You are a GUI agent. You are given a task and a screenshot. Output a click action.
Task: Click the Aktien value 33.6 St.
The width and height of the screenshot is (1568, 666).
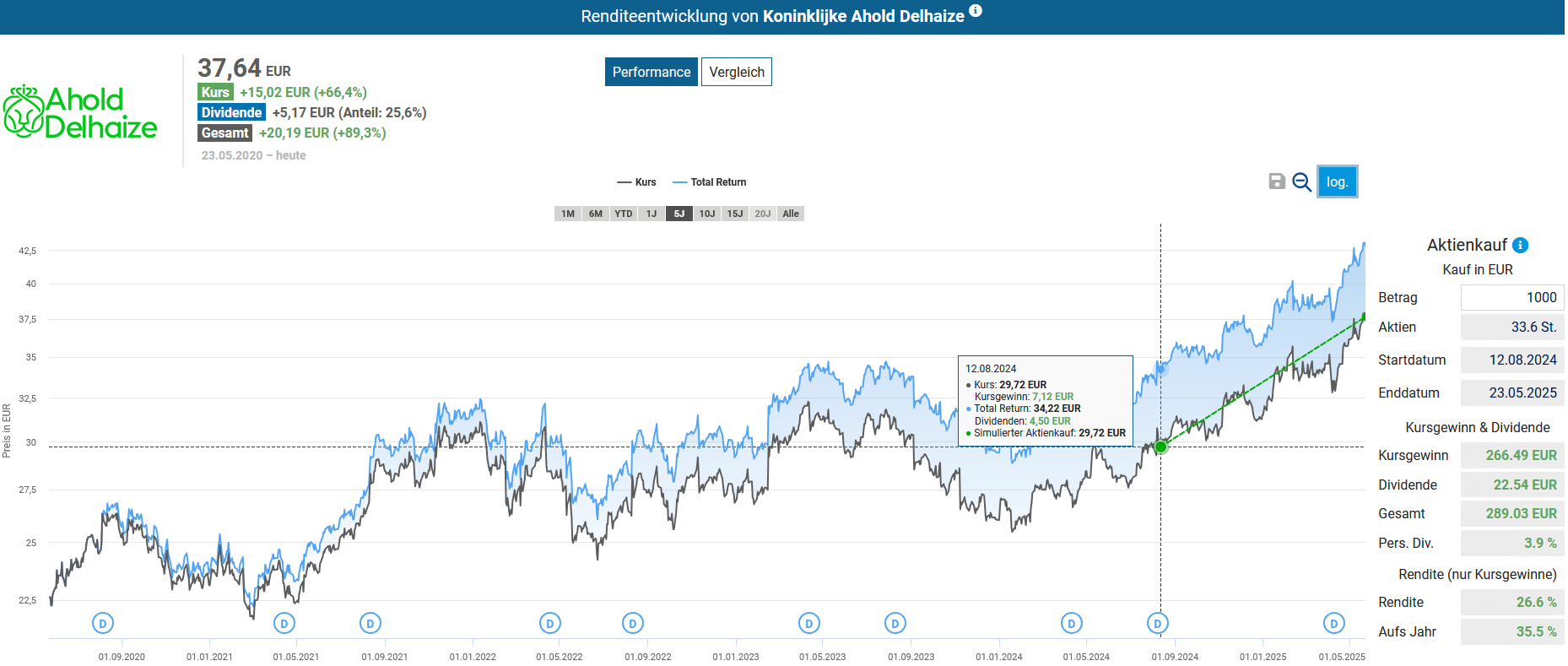(x=1512, y=327)
